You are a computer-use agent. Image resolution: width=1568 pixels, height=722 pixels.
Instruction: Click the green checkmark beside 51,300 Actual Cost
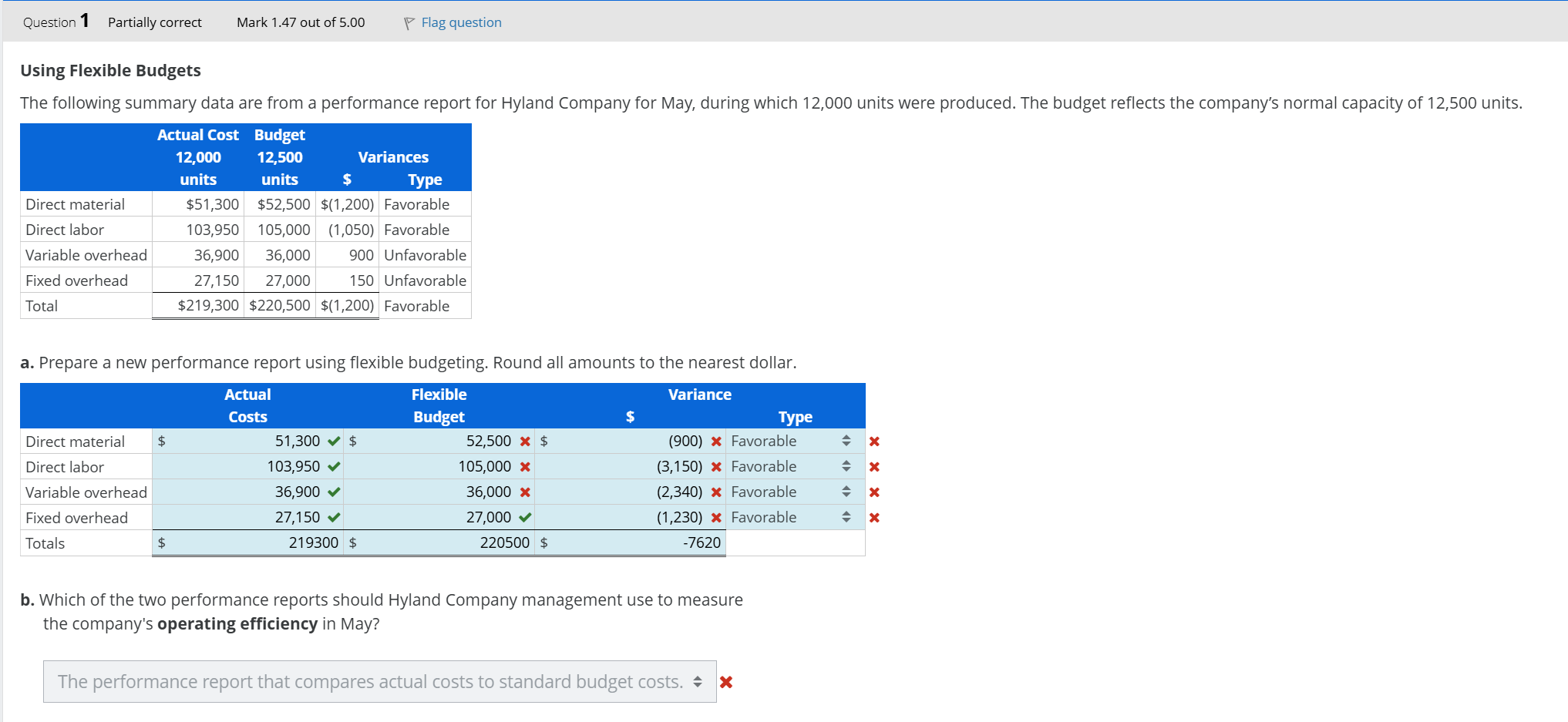(333, 441)
